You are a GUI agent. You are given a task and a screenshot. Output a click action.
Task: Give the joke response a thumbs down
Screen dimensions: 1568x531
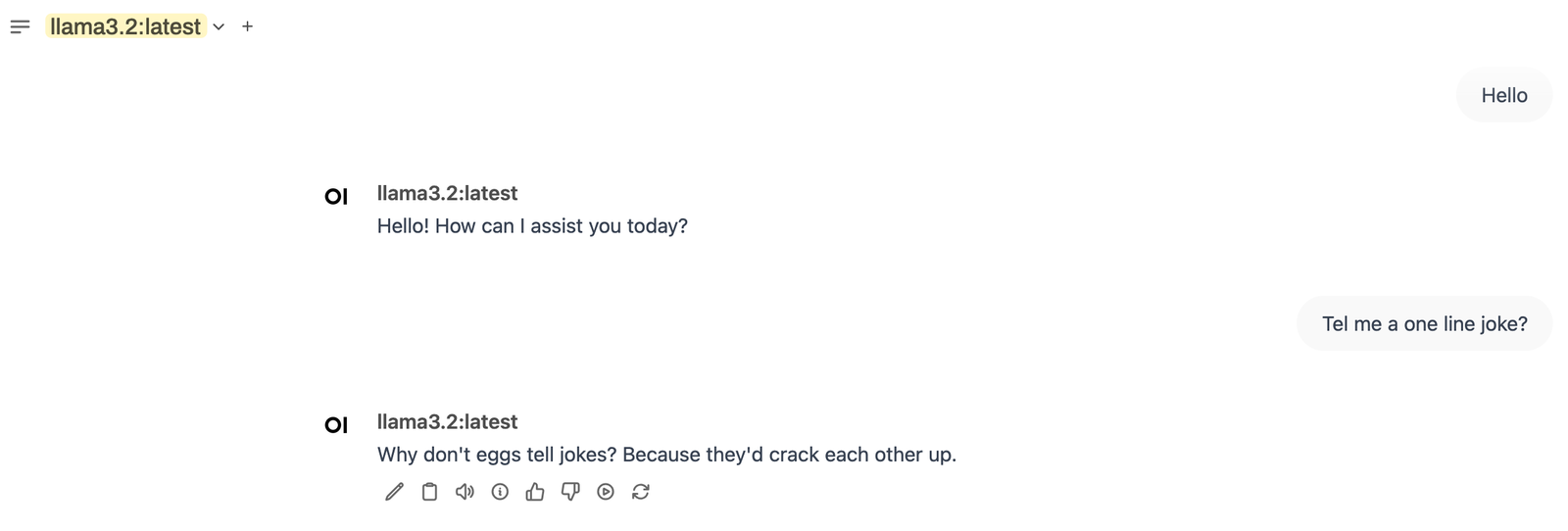pos(570,492)
